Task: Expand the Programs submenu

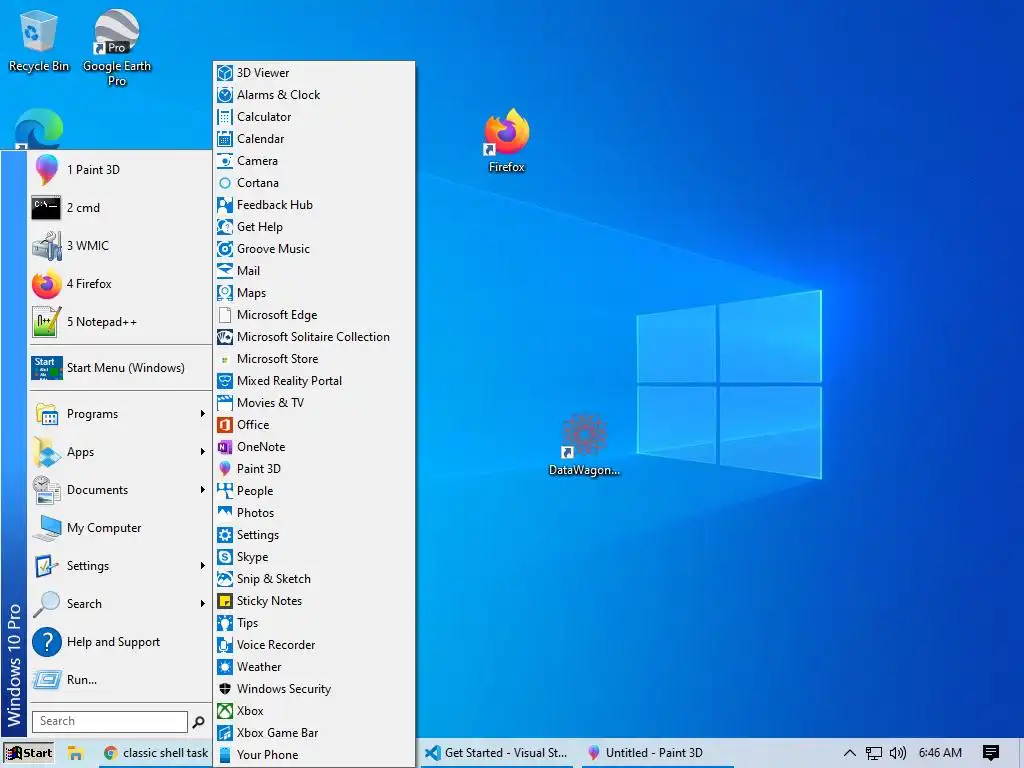Action: click(120, 414)
